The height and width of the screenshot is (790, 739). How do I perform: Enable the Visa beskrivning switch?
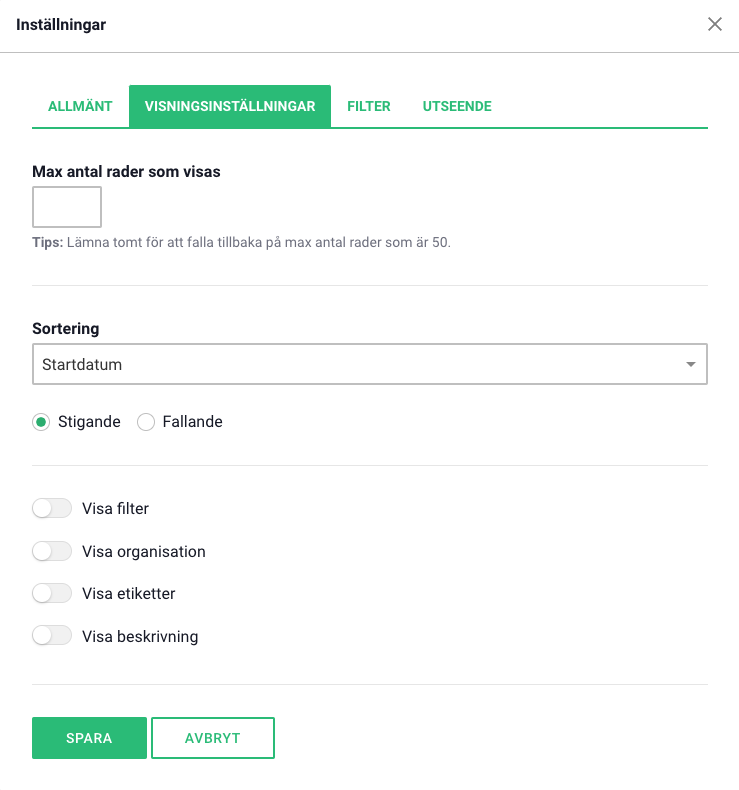(52, 635)
